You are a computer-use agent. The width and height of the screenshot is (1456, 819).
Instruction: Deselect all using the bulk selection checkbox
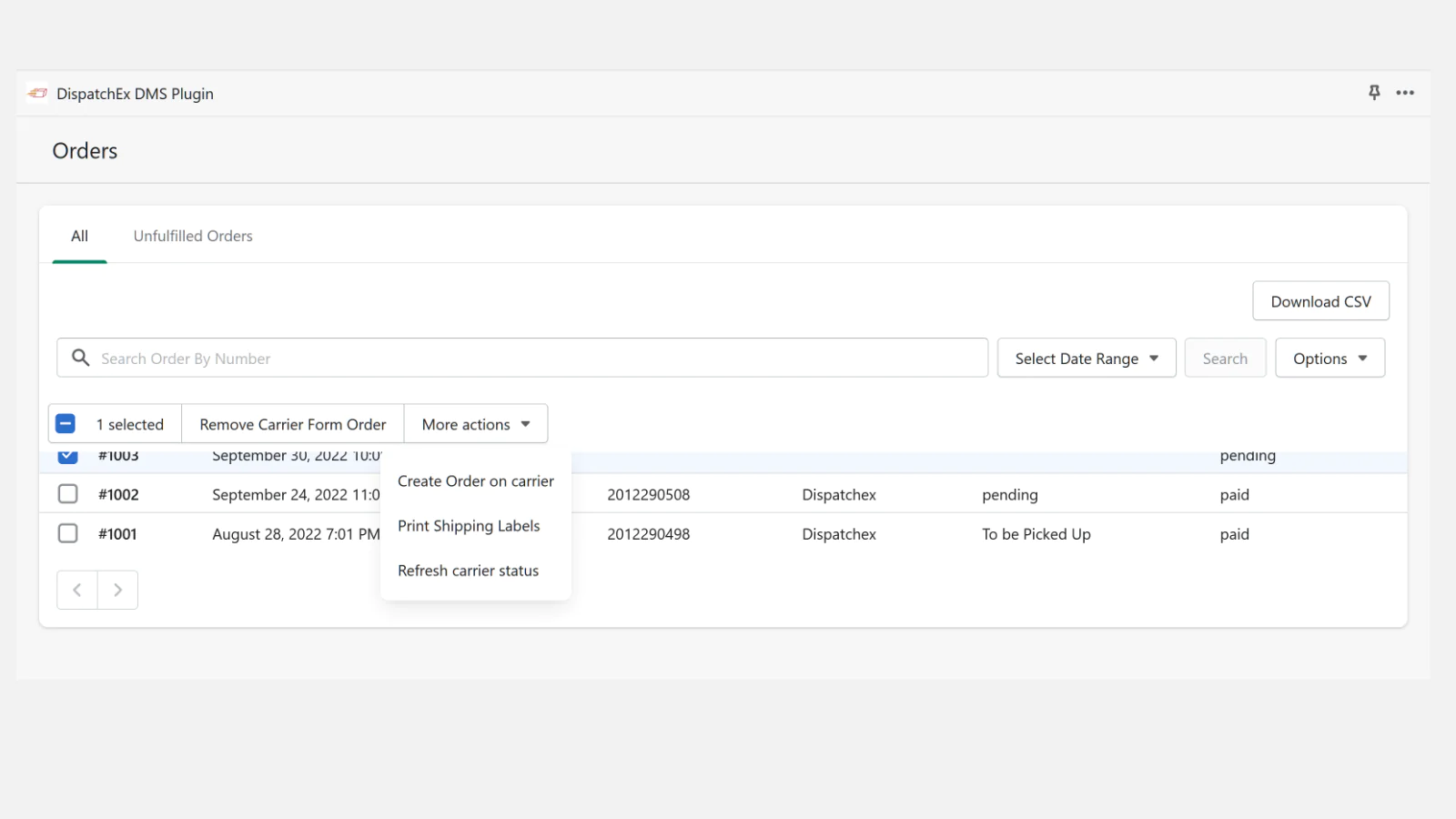click(66, 424)
